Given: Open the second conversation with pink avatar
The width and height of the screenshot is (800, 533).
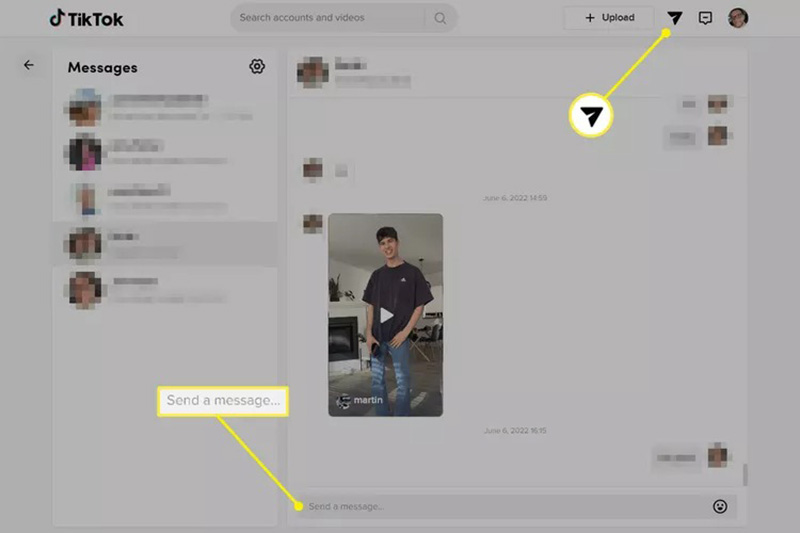Looking at the screenshot, I should point(165,153).
